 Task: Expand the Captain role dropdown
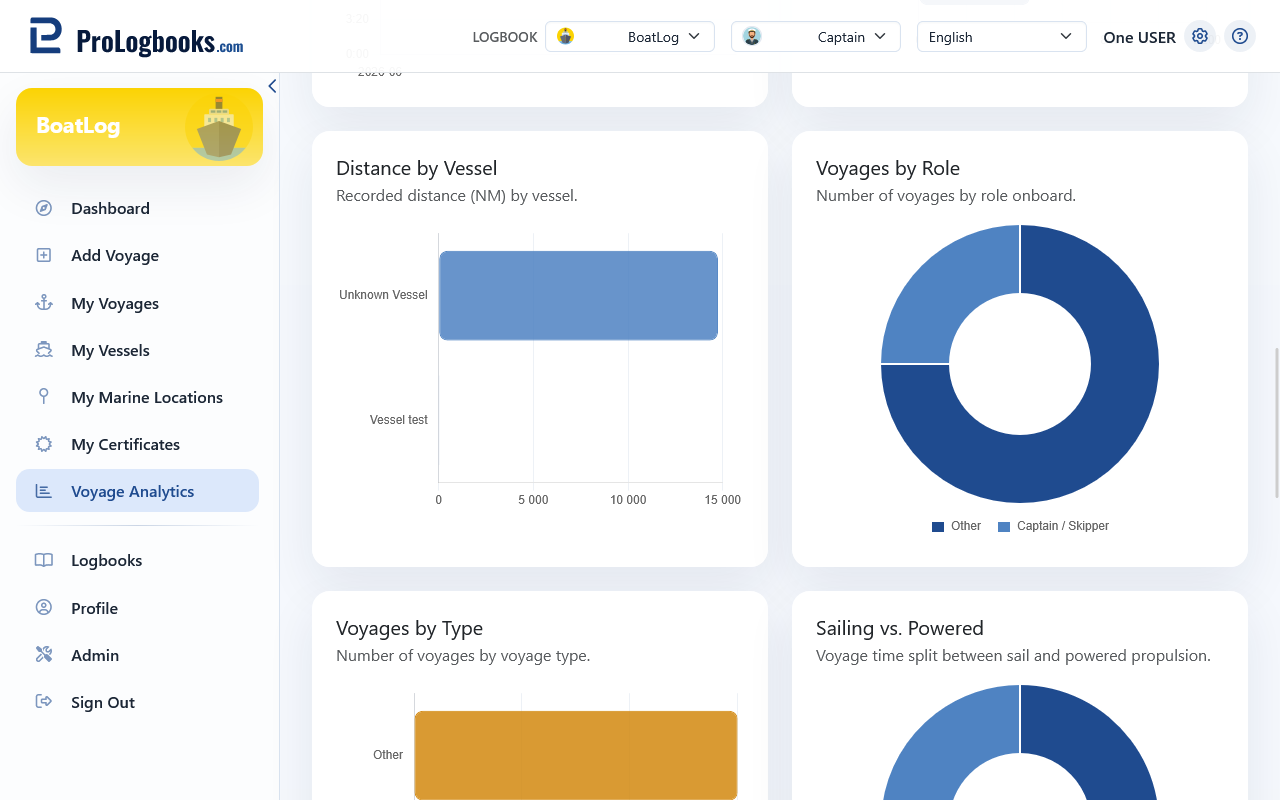(x=816, y=37)
